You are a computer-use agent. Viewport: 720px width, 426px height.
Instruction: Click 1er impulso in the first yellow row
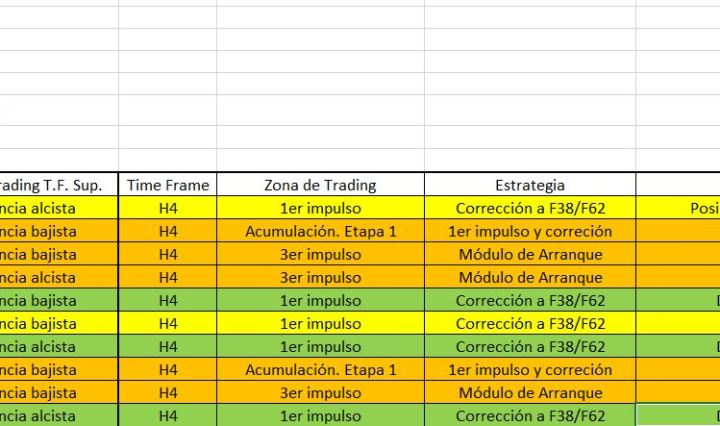click(x=320, y=208)
